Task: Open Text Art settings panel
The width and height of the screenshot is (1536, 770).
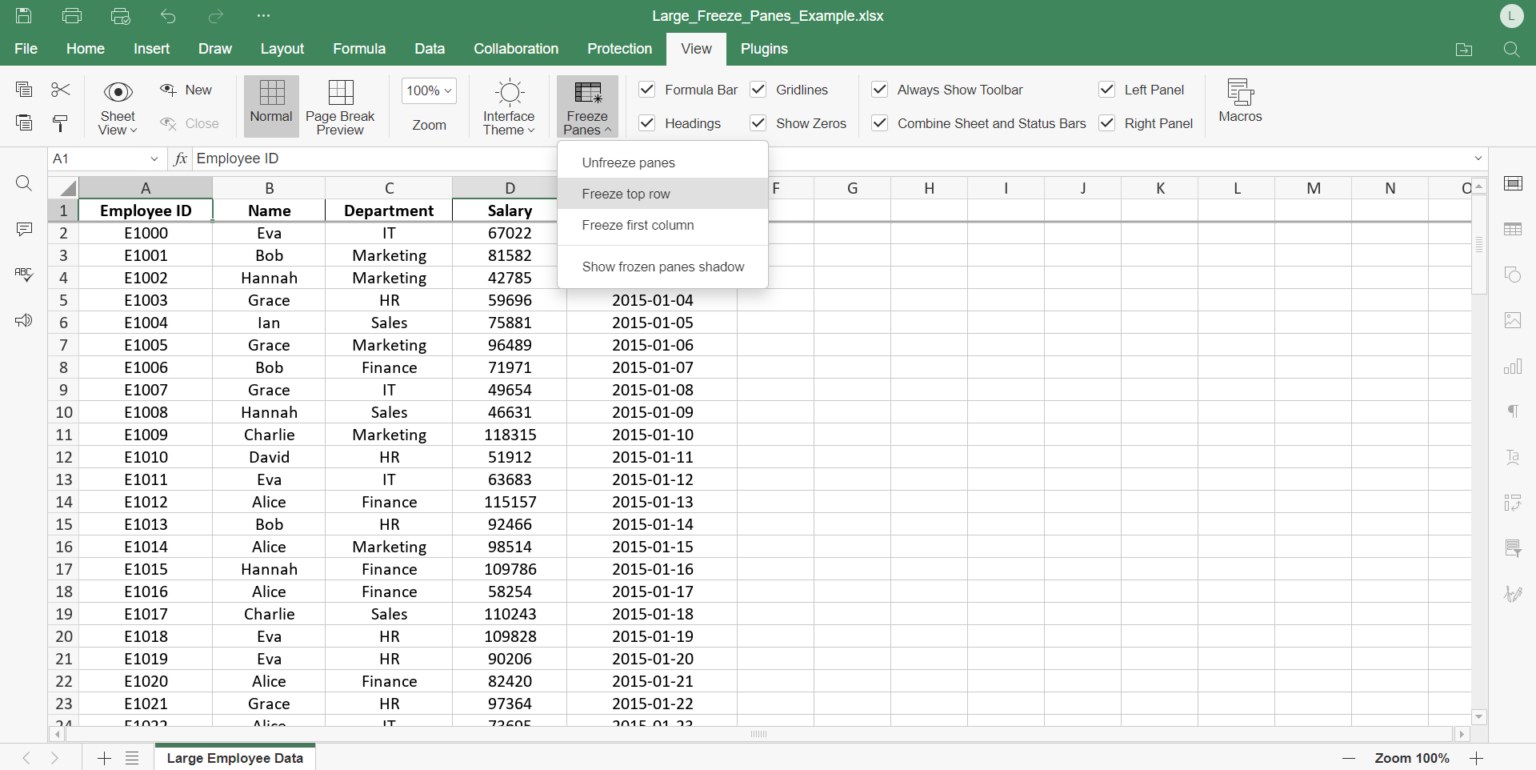Action: pos(1512,456)
